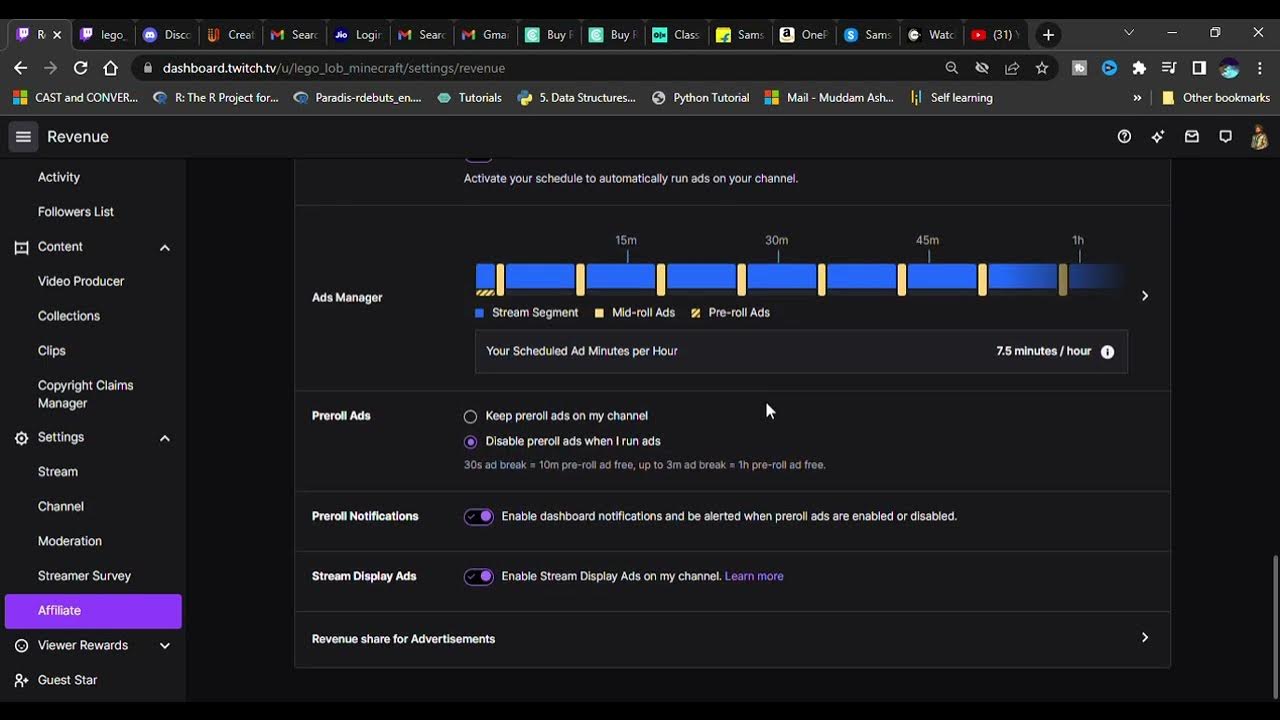The image size is (1280, 720).
Task: Select Keep preroll ads on my channel
Action: tap(470, 416)
